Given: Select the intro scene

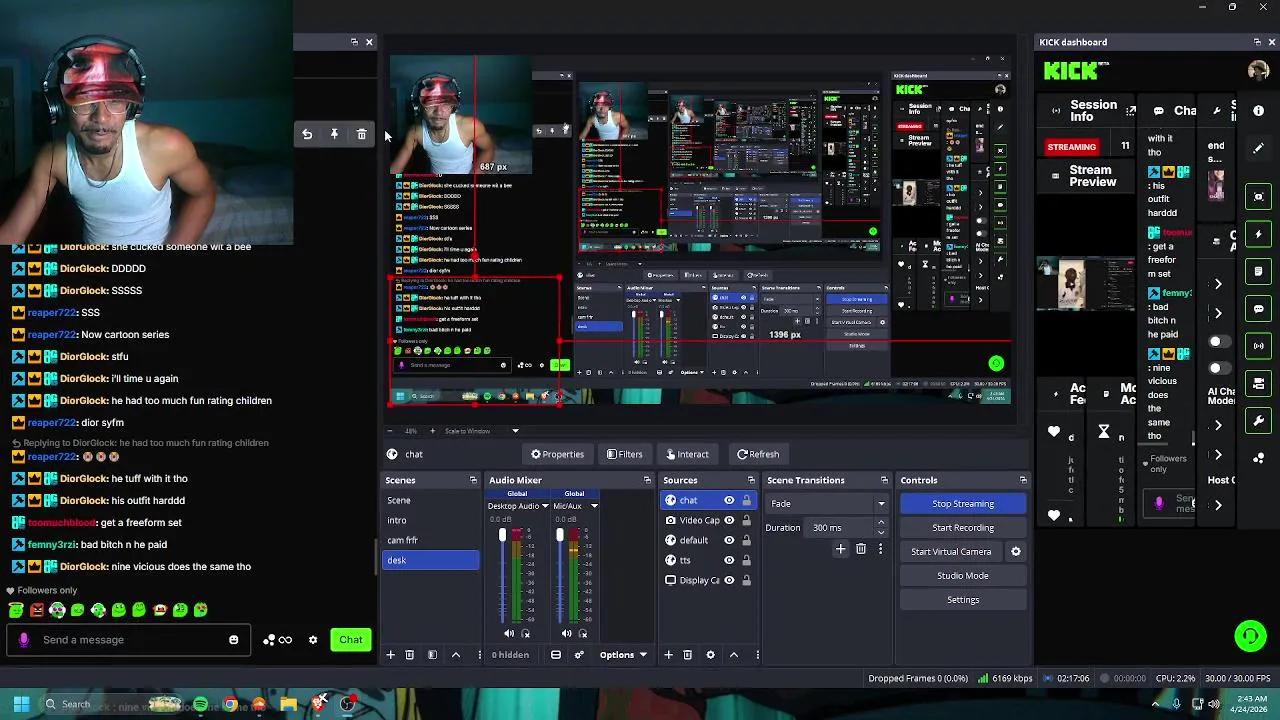Looking at the screenshot, I should click(431, 520).
